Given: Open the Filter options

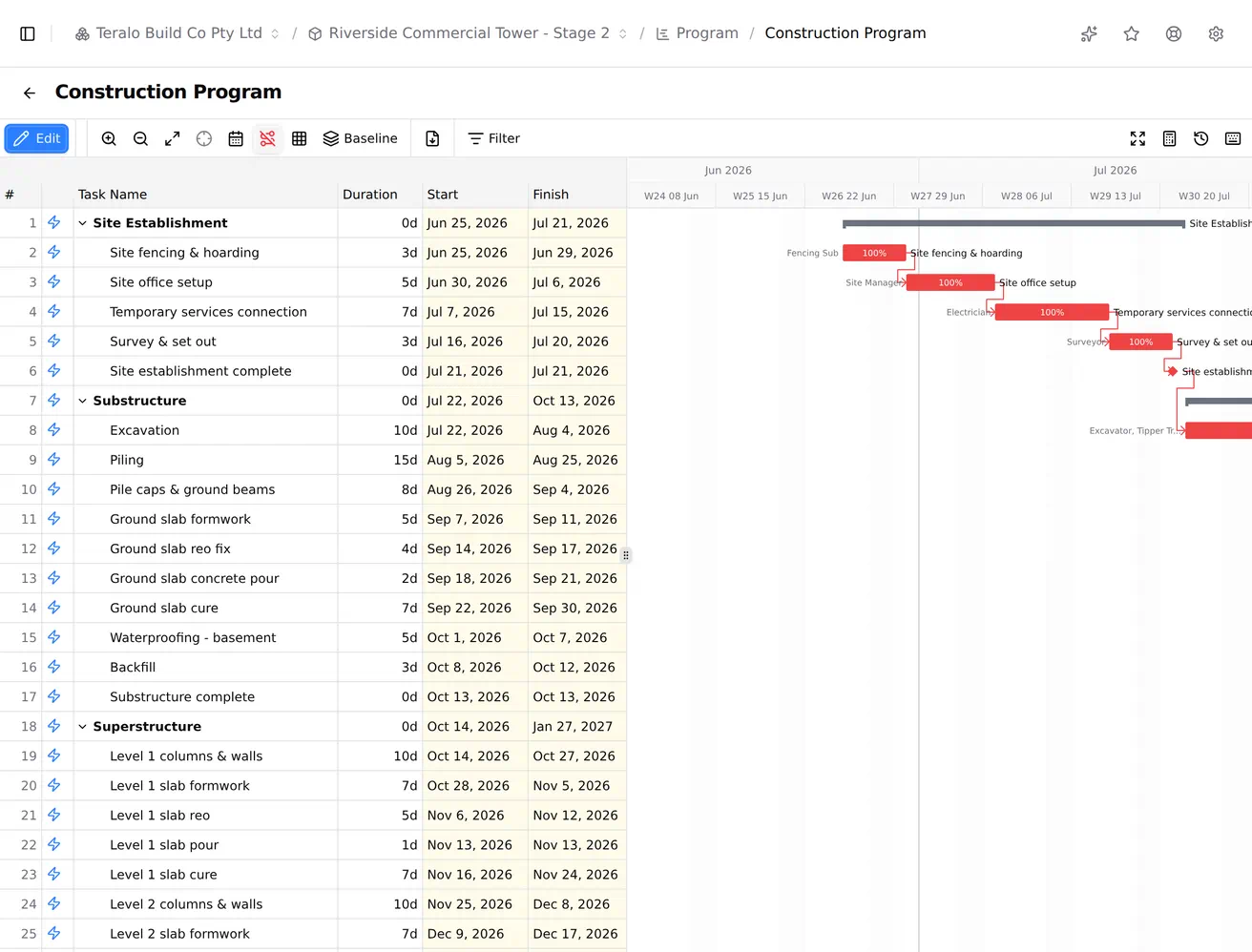Looking at the screenshot, I should coord(494,138).
